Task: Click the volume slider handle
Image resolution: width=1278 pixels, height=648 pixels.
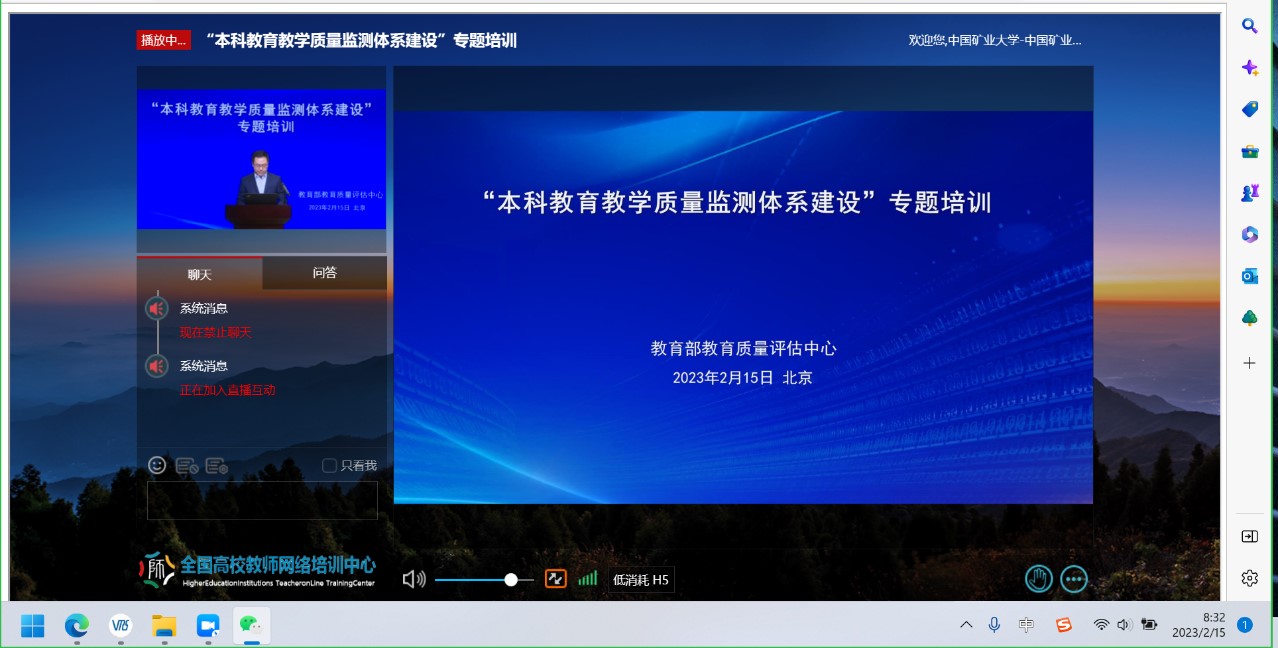Action: click(x=511, y=579)
